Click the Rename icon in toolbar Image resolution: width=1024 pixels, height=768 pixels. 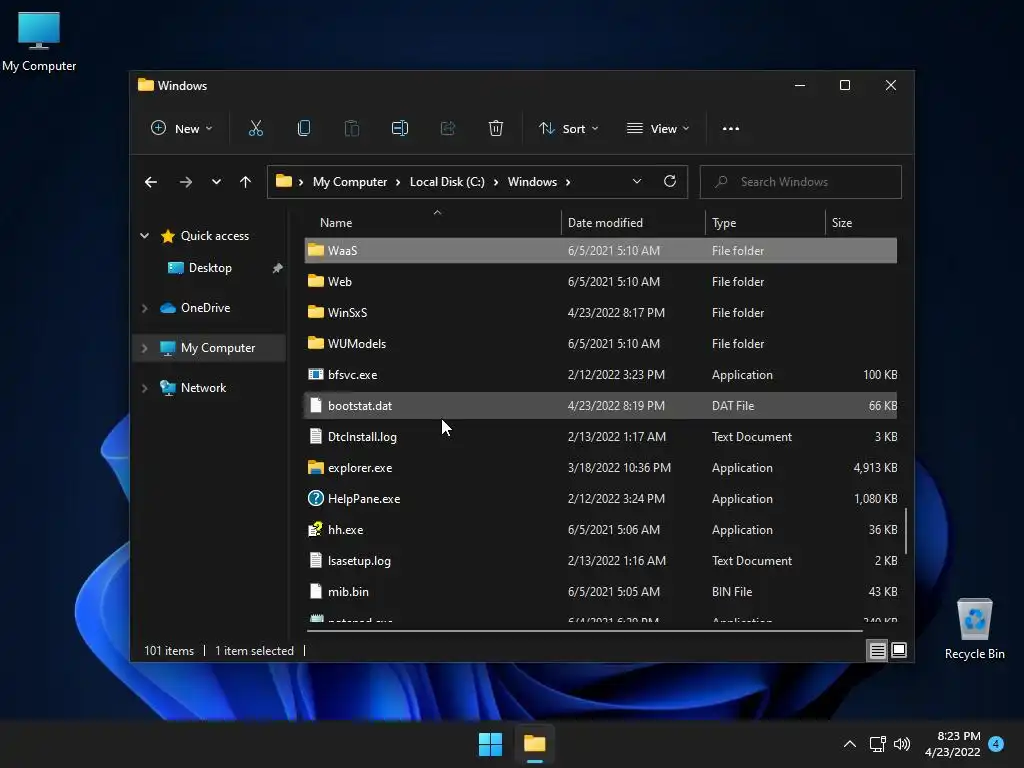[400, 129]
